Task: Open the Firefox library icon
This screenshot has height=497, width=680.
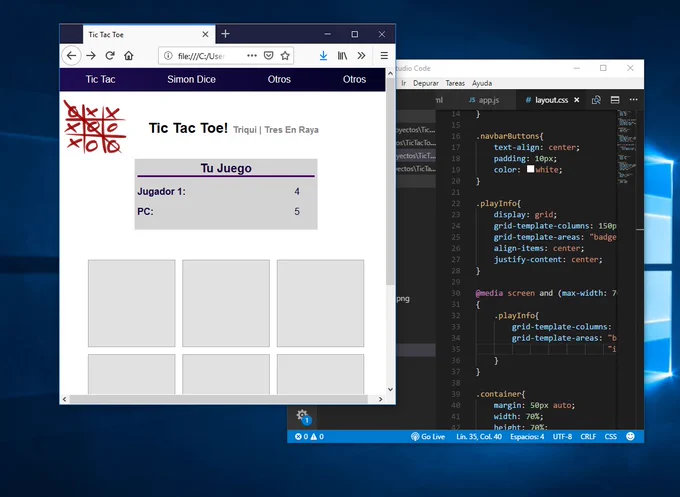Action: [343, 56]
